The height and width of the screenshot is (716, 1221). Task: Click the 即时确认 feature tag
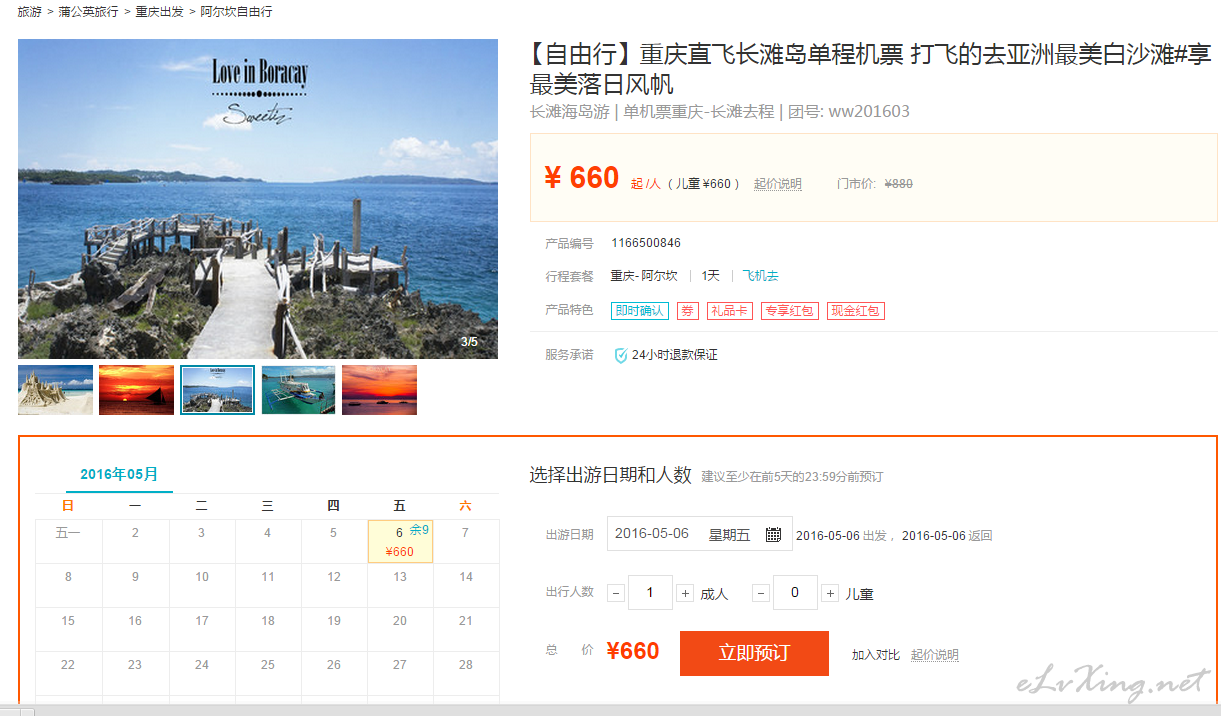[x=640, y=311]
